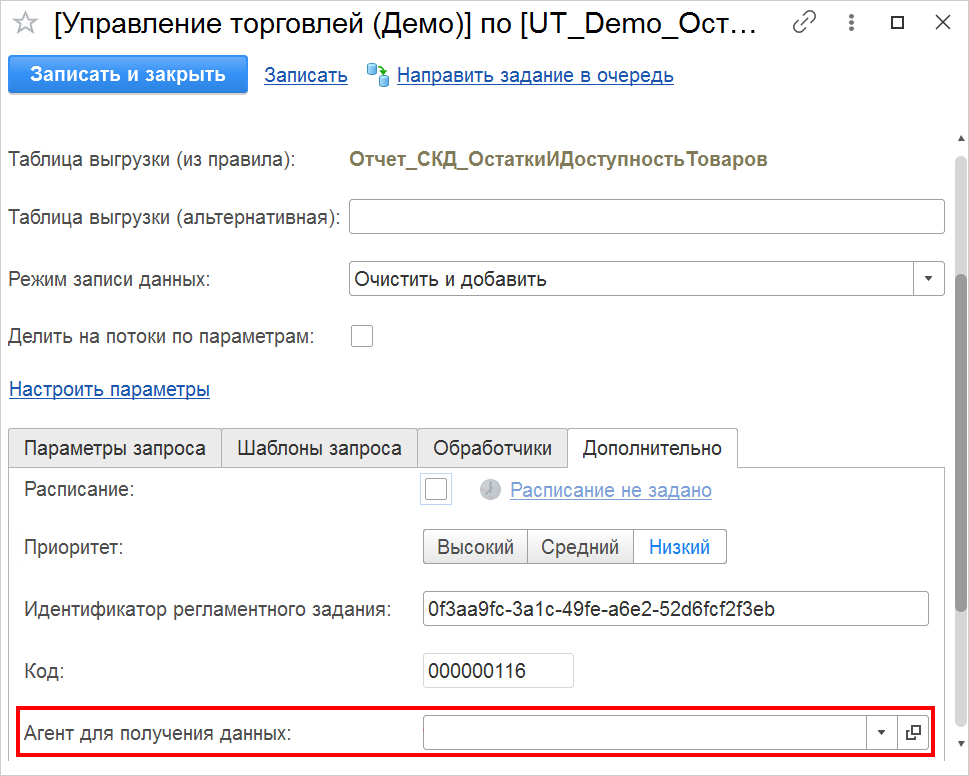Maximize the form window
This screenshot has height=776, width=969.
click(897, 23)
